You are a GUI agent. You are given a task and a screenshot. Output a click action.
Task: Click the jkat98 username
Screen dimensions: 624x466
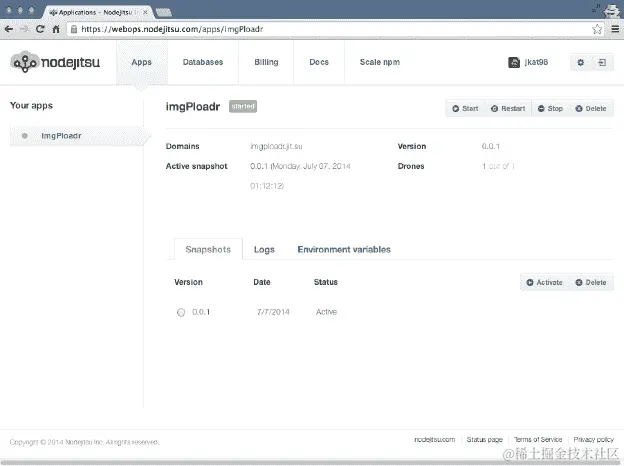click(536, 62)
